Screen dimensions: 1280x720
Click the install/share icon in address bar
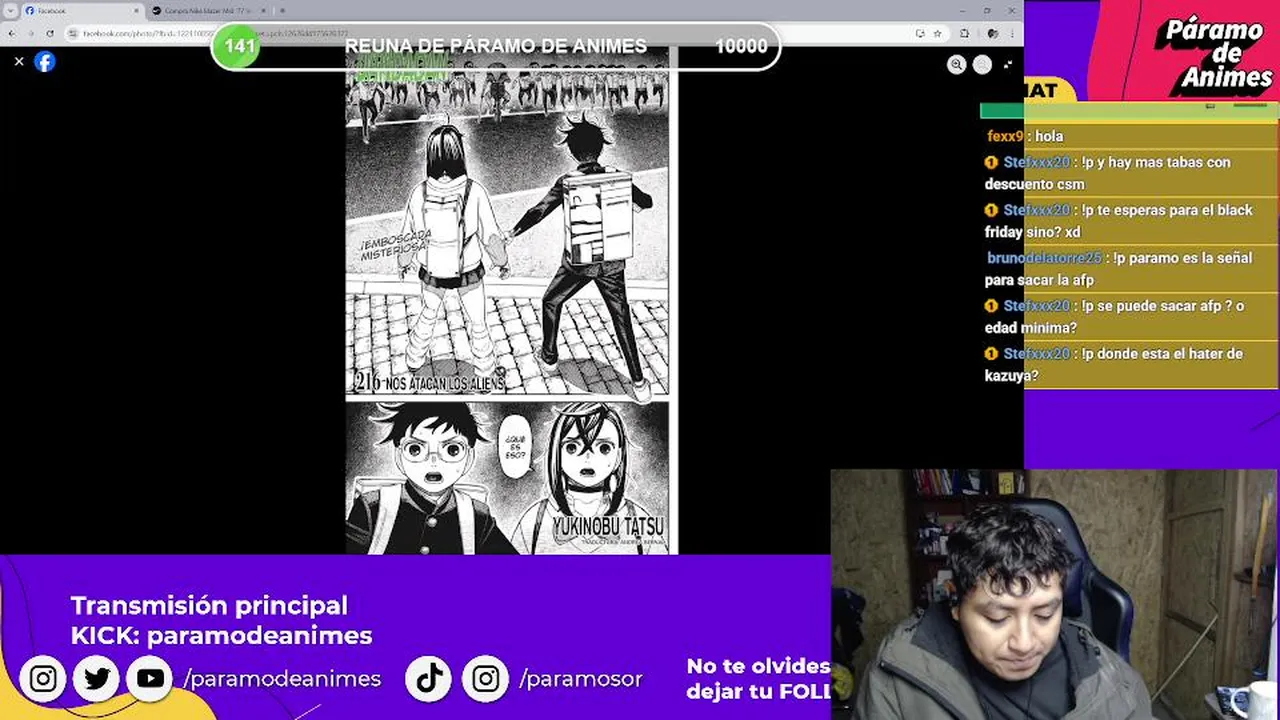tap(919, 33)
